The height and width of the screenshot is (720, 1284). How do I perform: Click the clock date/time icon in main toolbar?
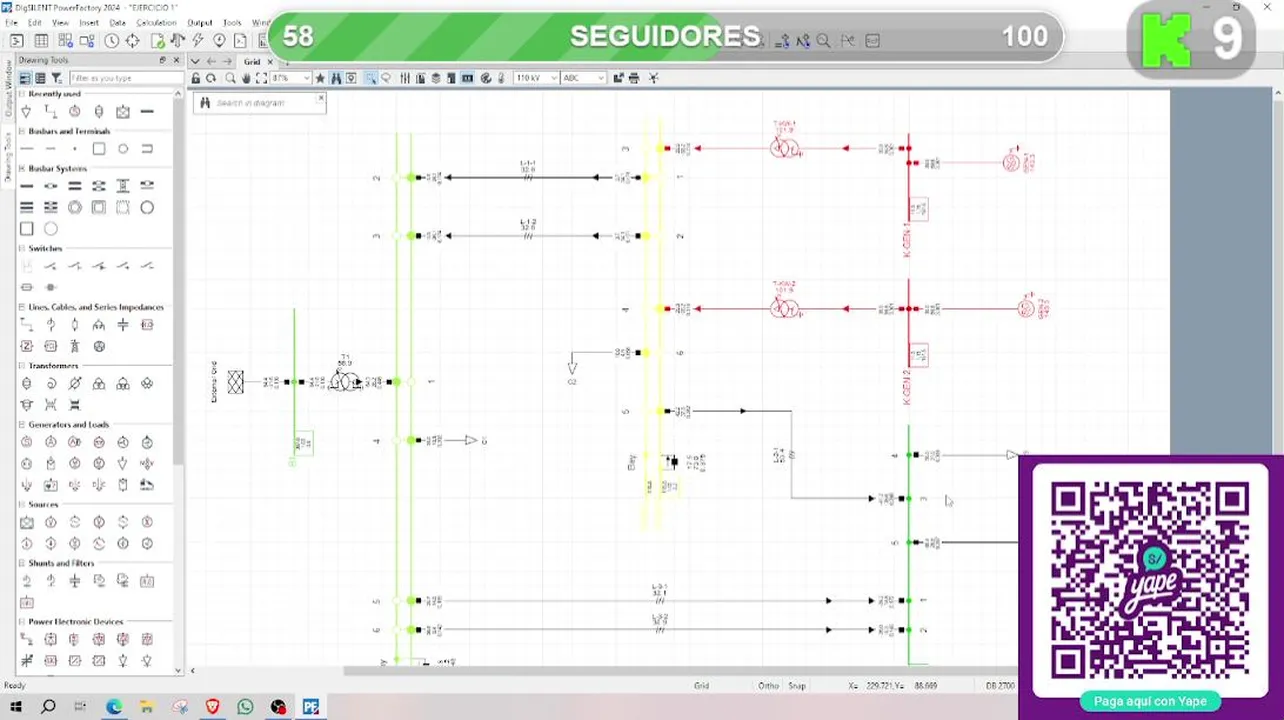(x=112, y=41)
